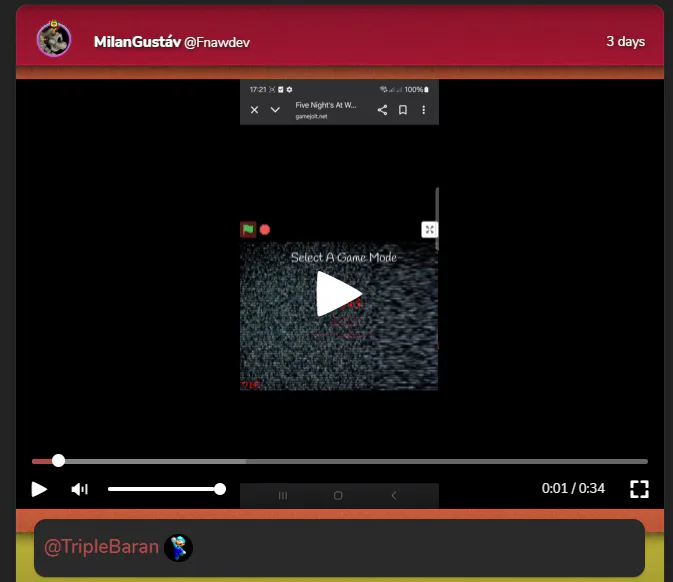
Task: Open MilanGustáv's profile avatar
Action: click(x=54, y=39)
